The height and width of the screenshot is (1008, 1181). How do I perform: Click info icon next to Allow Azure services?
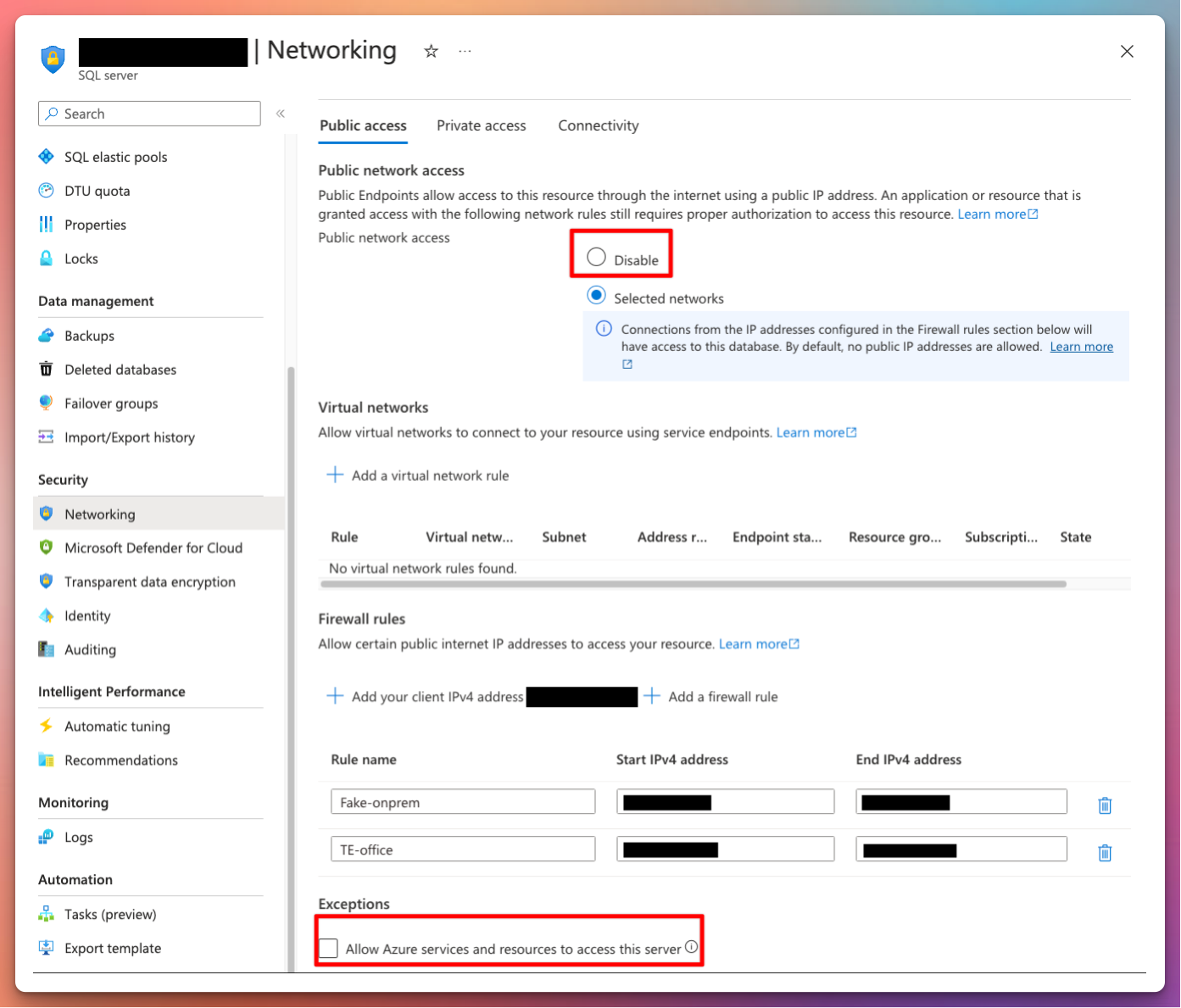692,947
